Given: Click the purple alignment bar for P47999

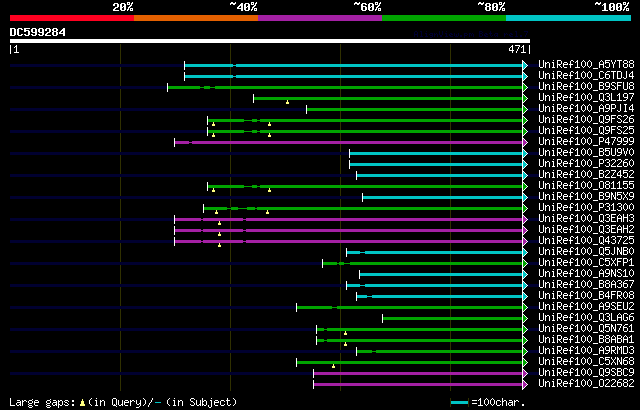Looking at the screenshot, I should [x=349, y=142].
